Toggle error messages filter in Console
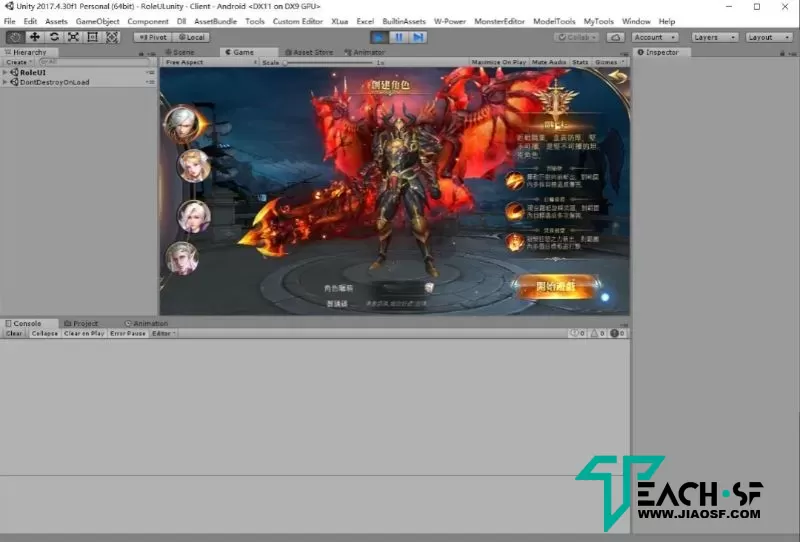 click(617, 333)
